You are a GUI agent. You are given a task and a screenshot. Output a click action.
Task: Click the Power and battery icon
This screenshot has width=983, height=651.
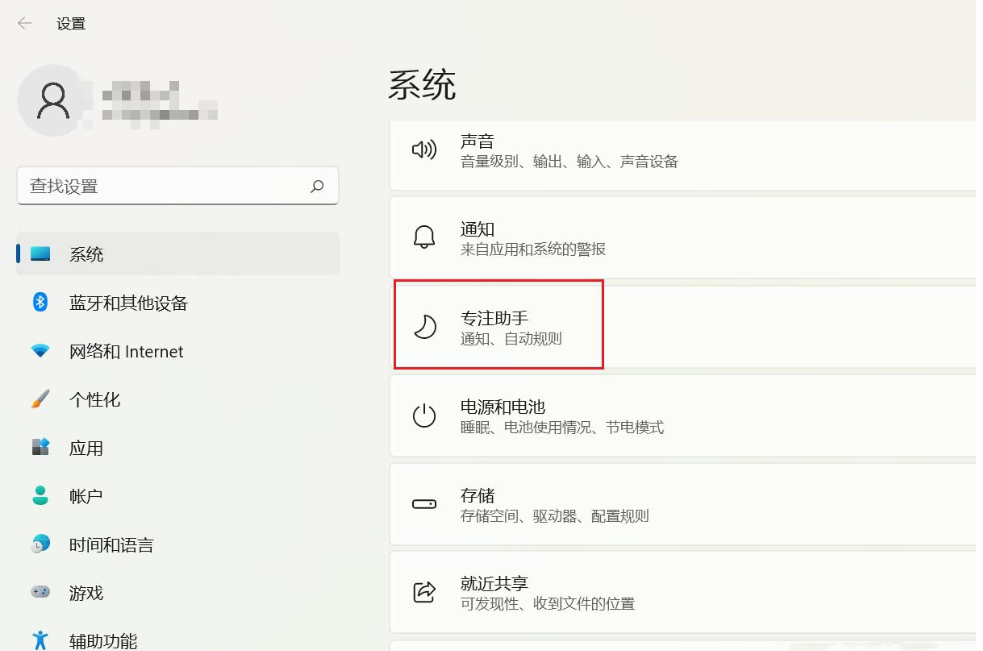click(x=425, y=416)
